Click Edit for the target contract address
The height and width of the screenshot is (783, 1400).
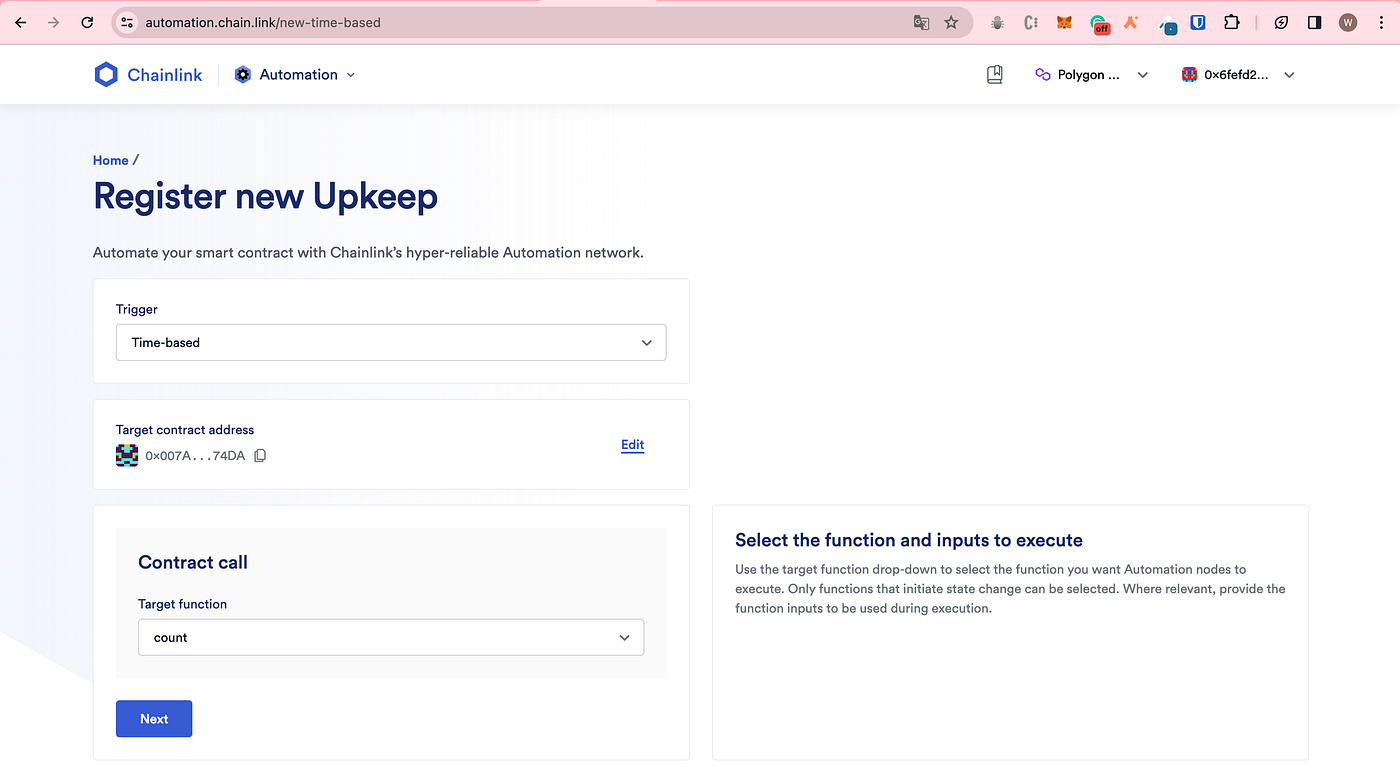click(x=632, y=445)
